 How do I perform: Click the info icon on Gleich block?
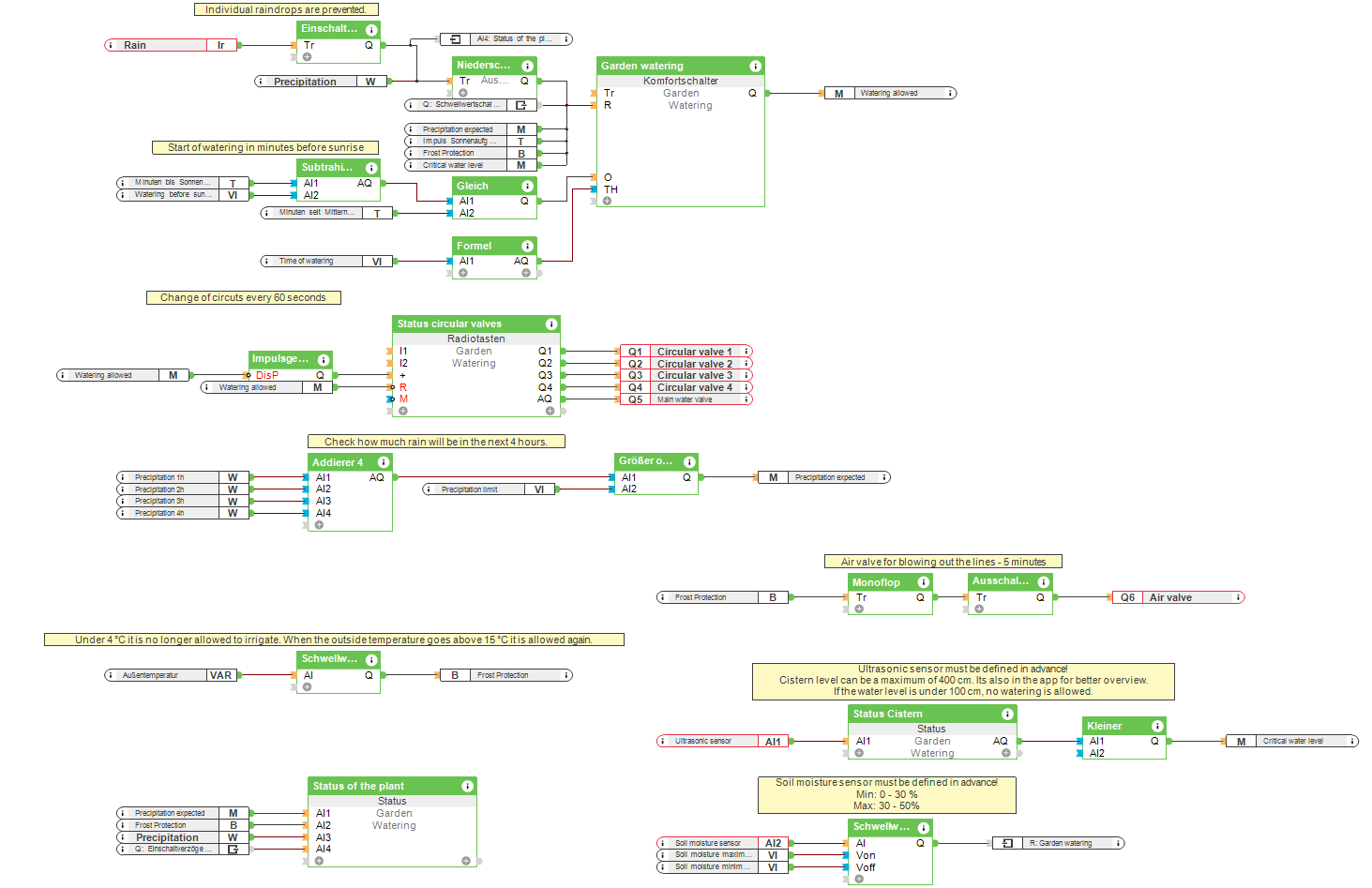(527, 186)
